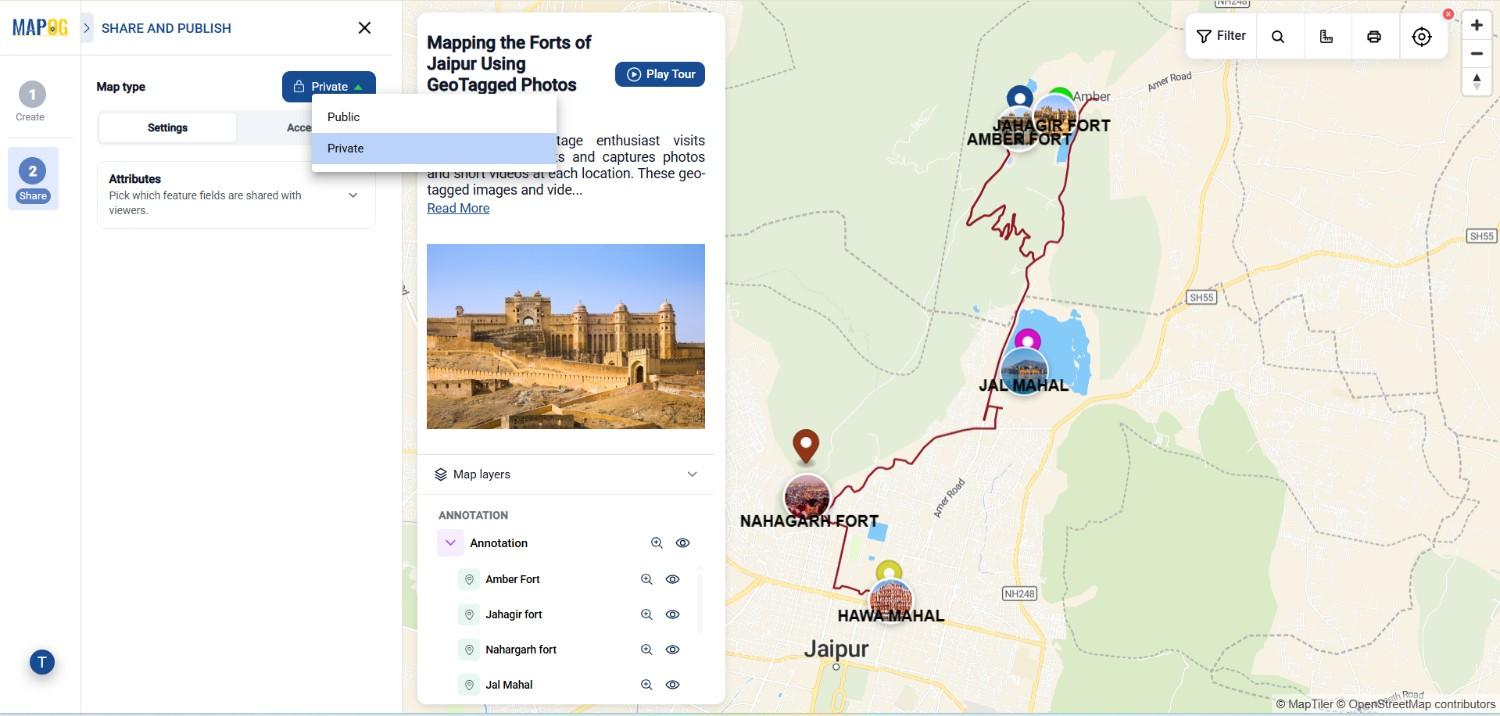Screen dimensions: 1500x716
Task: Close the Share and Publish panel
Action: pyautogui.click(x=365, y=28)
